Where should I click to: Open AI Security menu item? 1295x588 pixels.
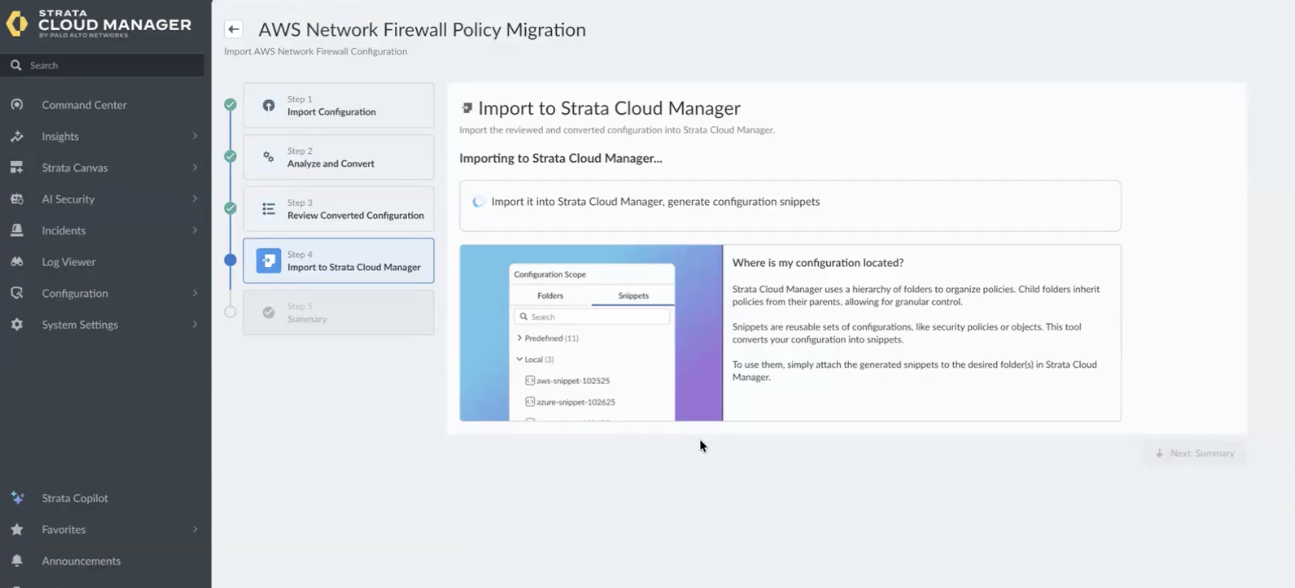click(x=68, y=199)
